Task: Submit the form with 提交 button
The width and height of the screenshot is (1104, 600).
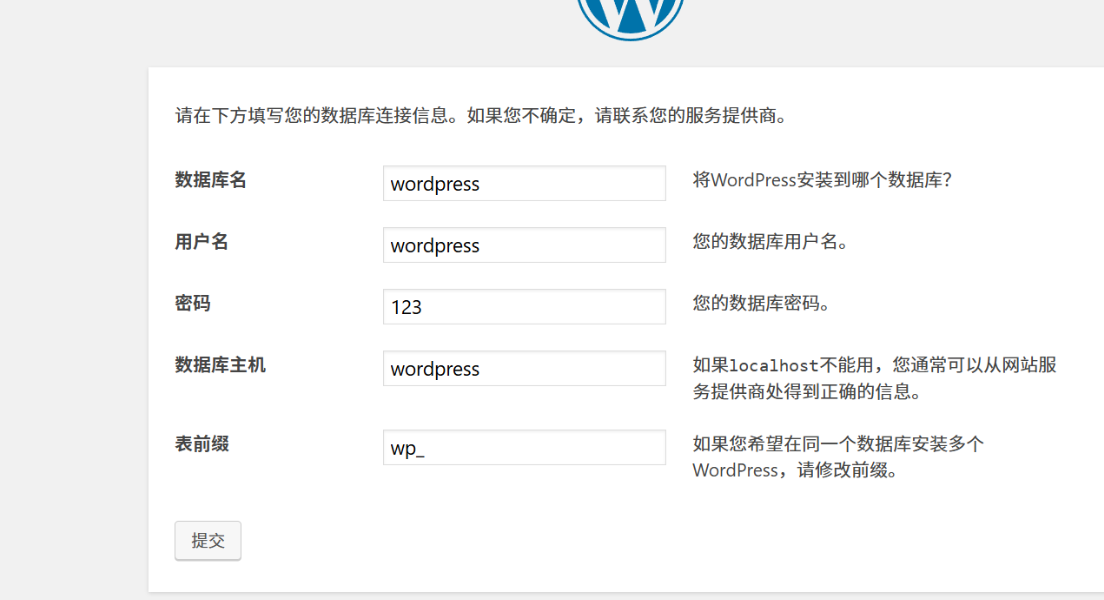Action: coord(208,541)
